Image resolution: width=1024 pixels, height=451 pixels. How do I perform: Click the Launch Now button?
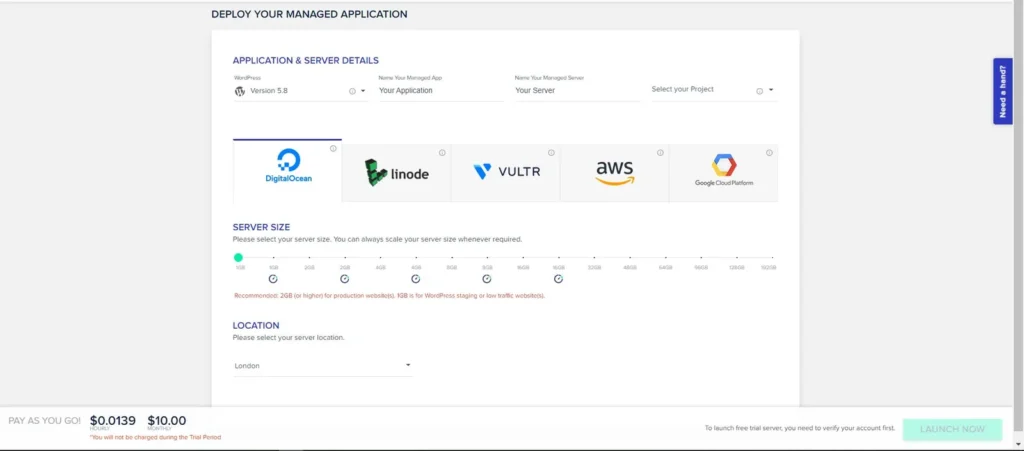pos(952,429)
